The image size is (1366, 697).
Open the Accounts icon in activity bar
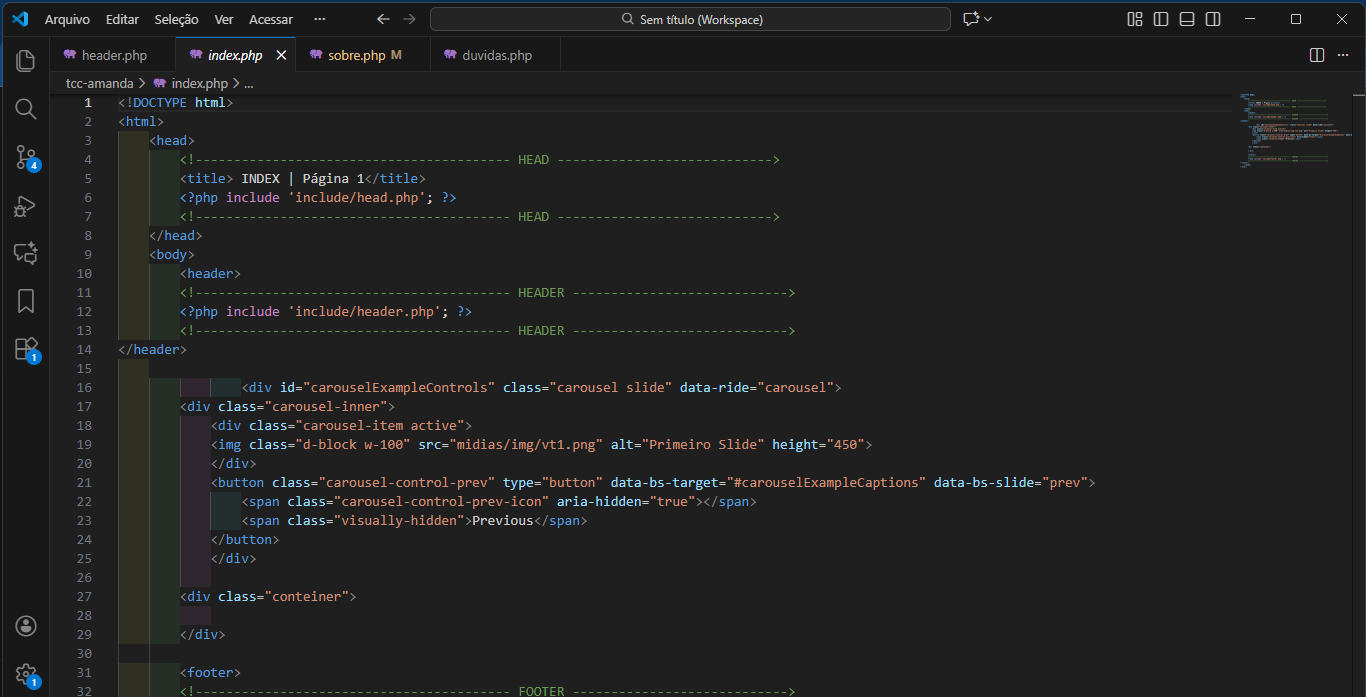tap(26, 626)
